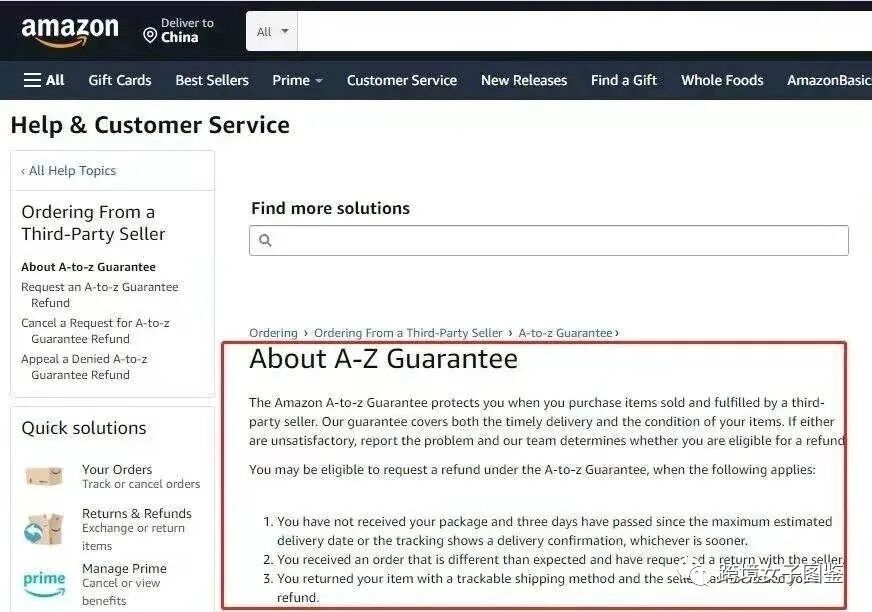Click the Ordering breadcrumb link
The height and width of the screenshot is (612, 872).
[x=273, y=333]
